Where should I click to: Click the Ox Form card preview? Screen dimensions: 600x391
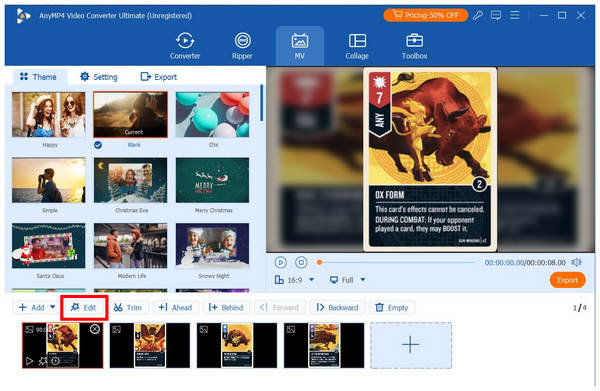coord(430,160)
